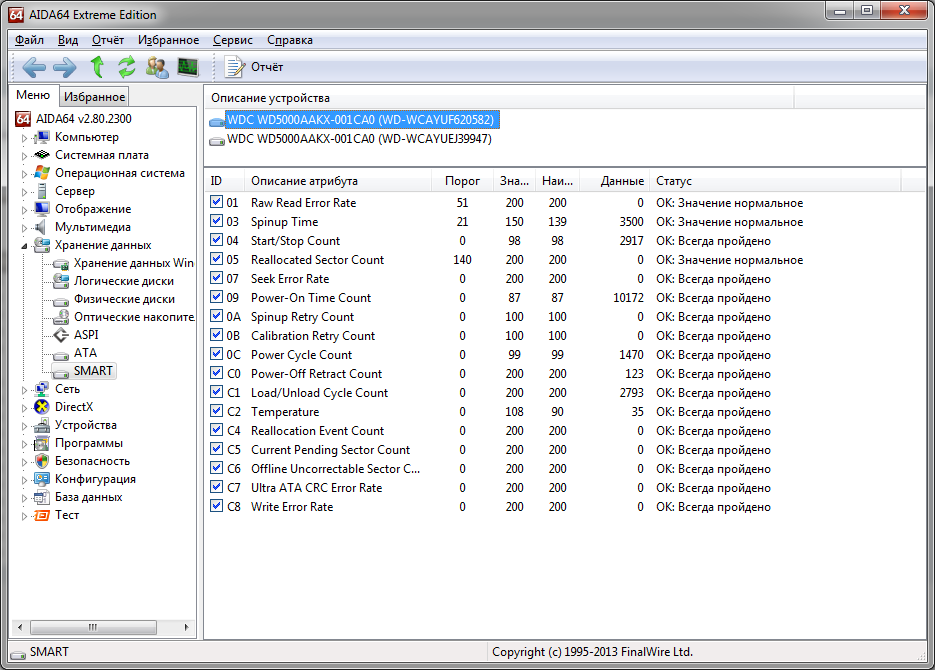The width and height of the screenshot is (935, 670).
Task: Click the Компьютер computer icon
Action: 41,137
